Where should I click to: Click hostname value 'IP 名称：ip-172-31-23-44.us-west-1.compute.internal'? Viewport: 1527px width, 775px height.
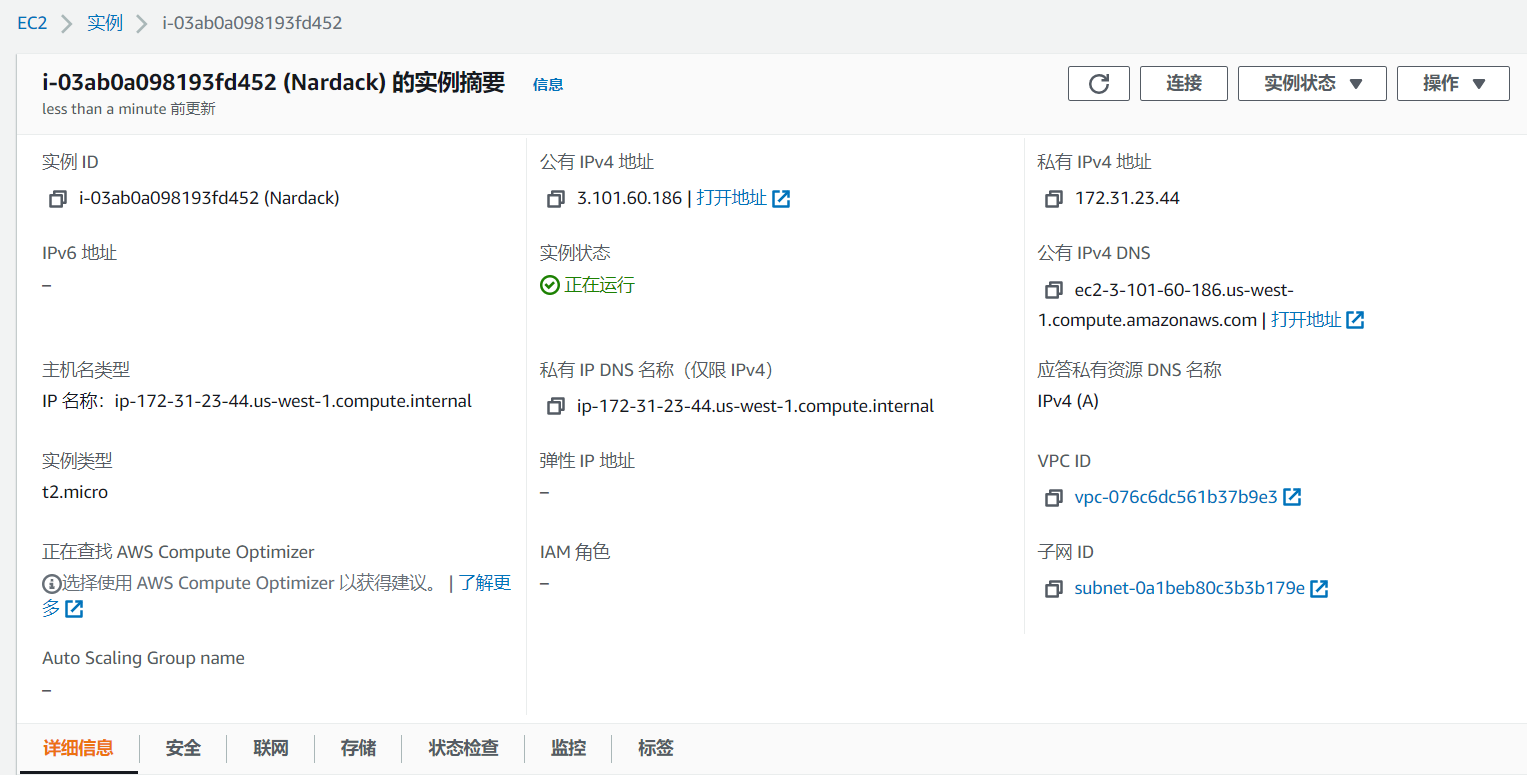click(x=257, y=401)
